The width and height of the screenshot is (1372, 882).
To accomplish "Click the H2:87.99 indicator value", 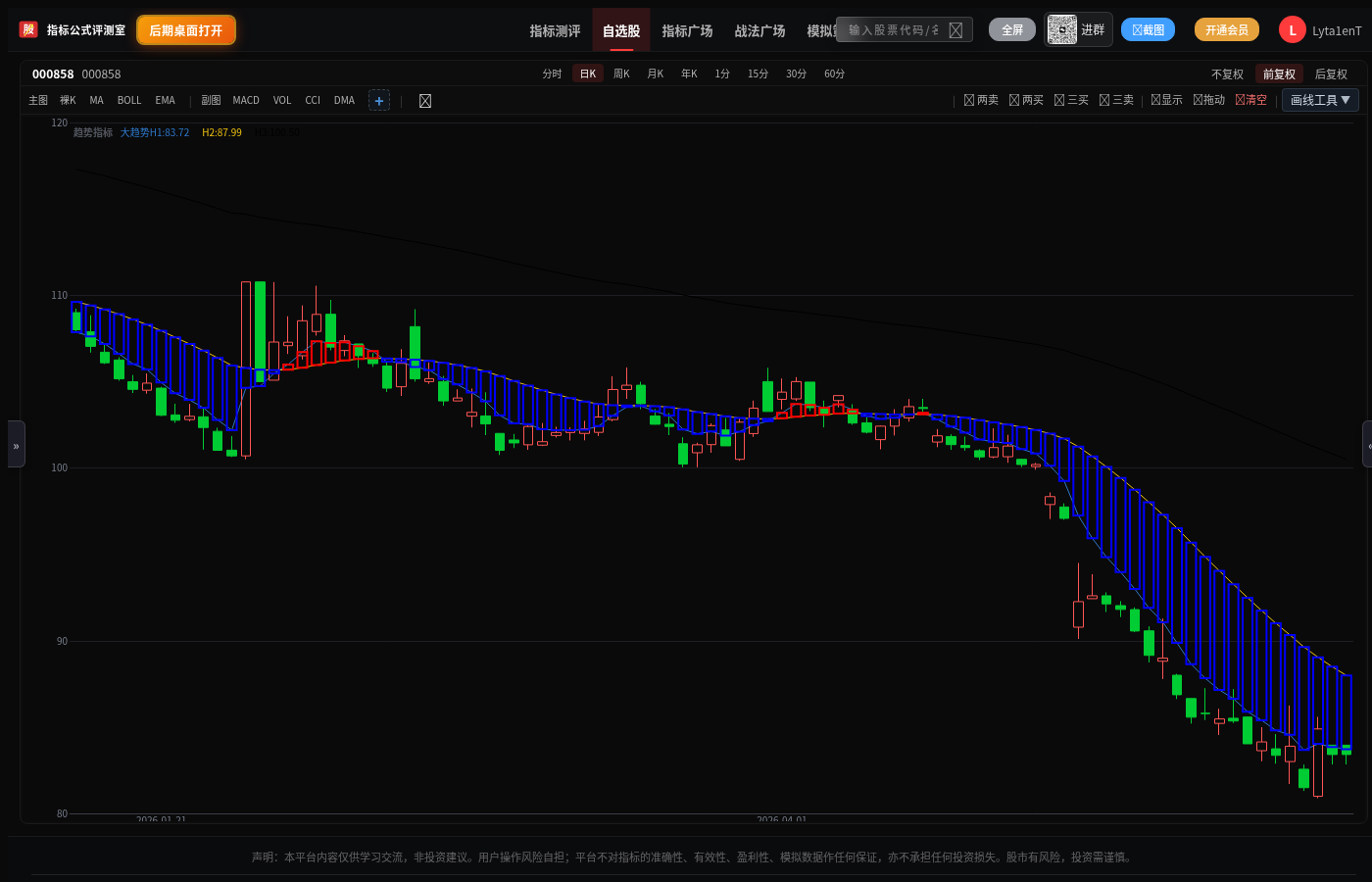I will point(221,132).
